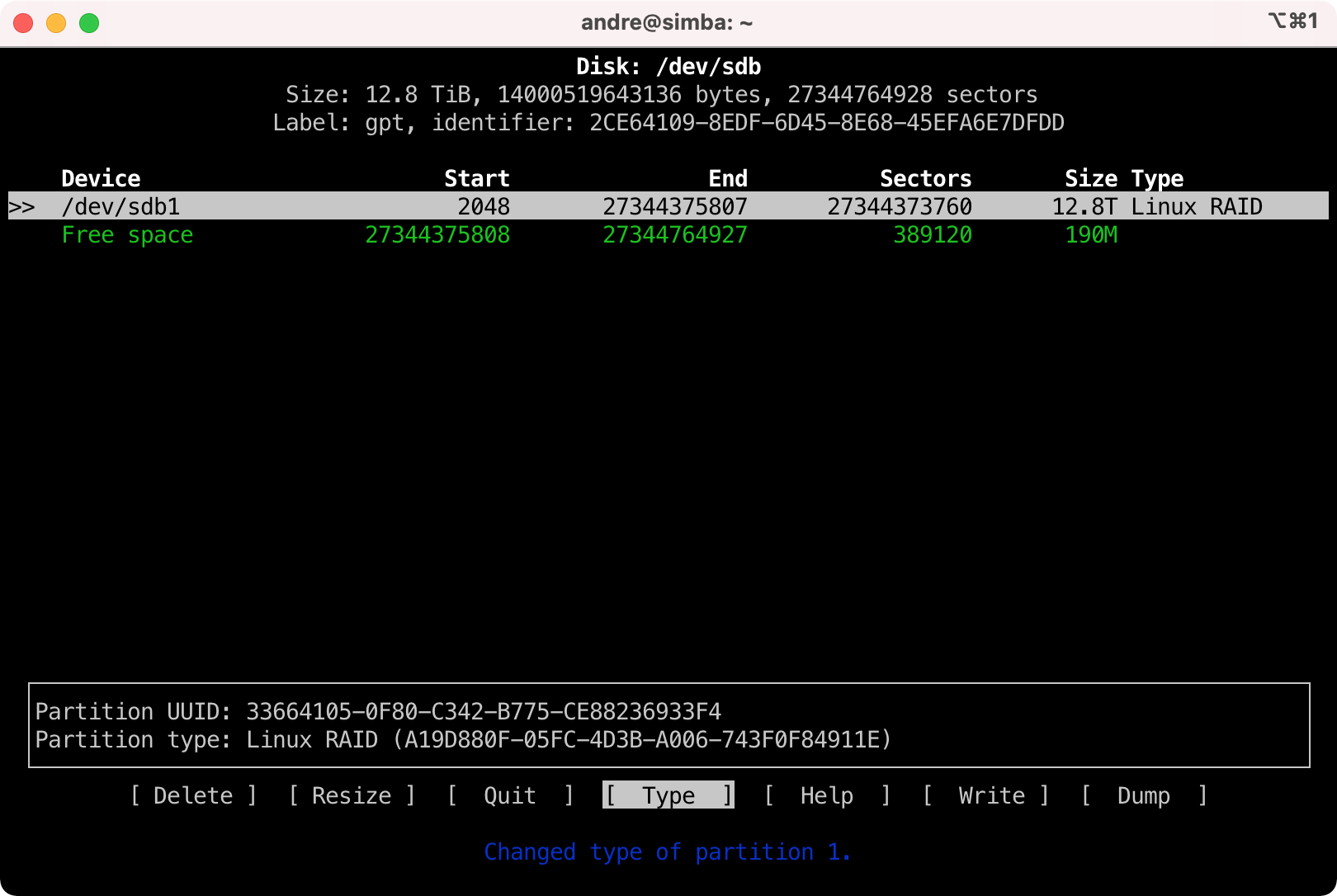1337x896 pixels.
Task: Click the green zoom window button
Action: [x=89, y=23]
